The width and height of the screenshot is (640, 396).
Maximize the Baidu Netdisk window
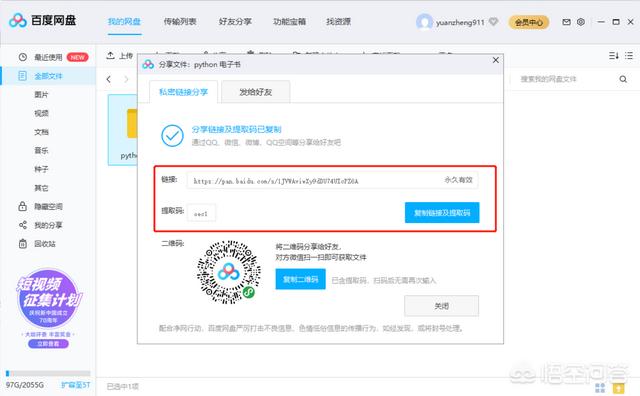[x=616, y=22]
